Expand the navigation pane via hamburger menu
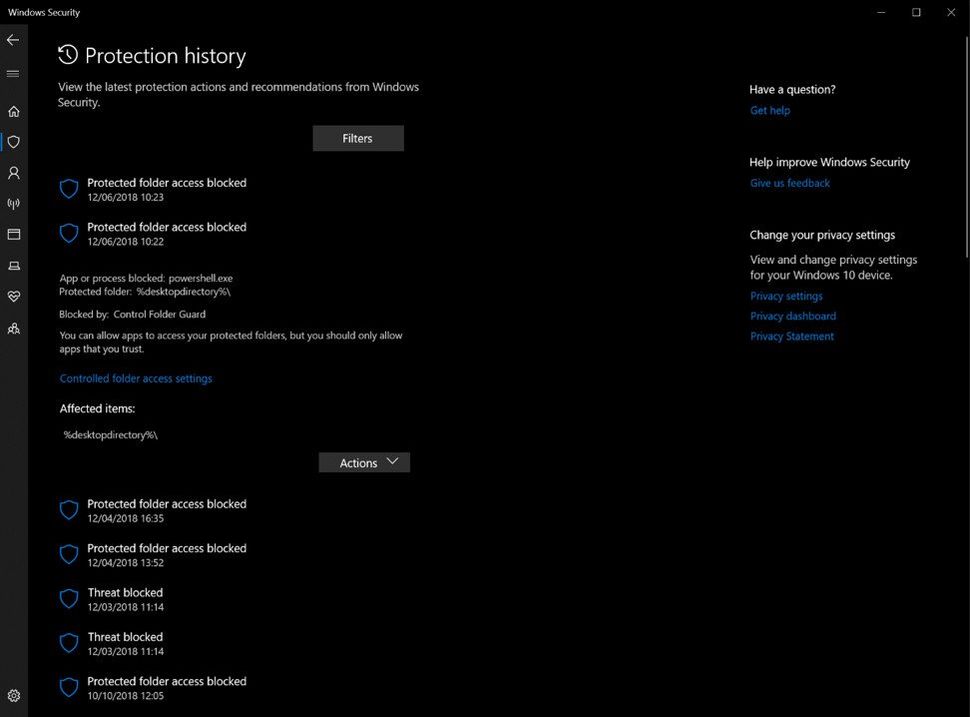This screenshot has width=970, height=717. [13, 72]
